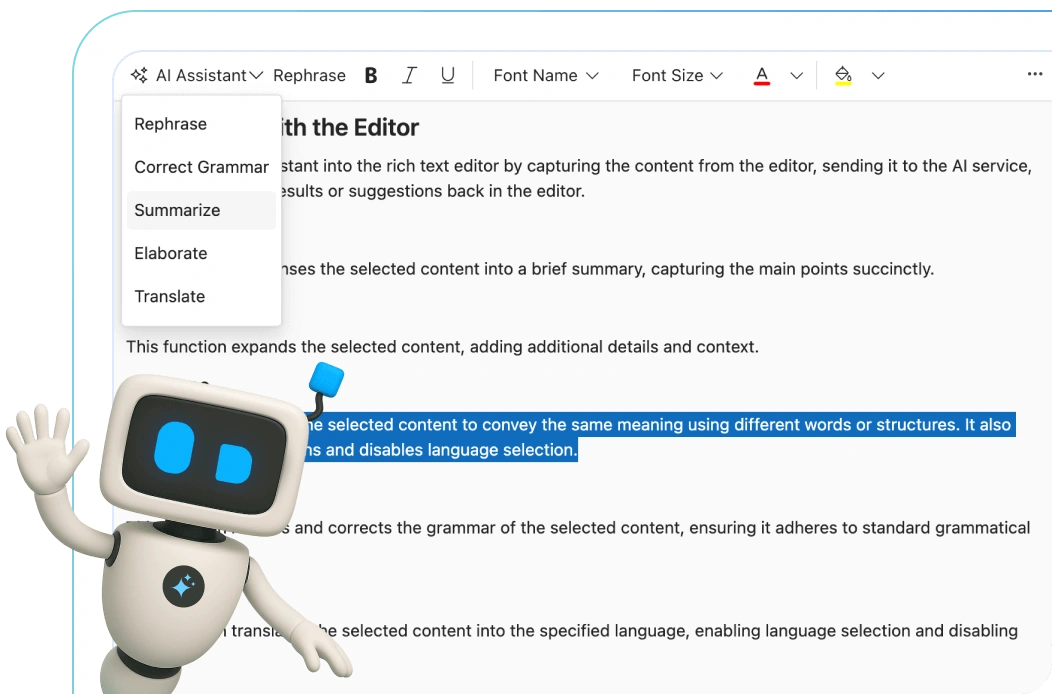Apply the red font color using the A icon
This screenshot has width=1052, height=694.
(x=761, y=74)
